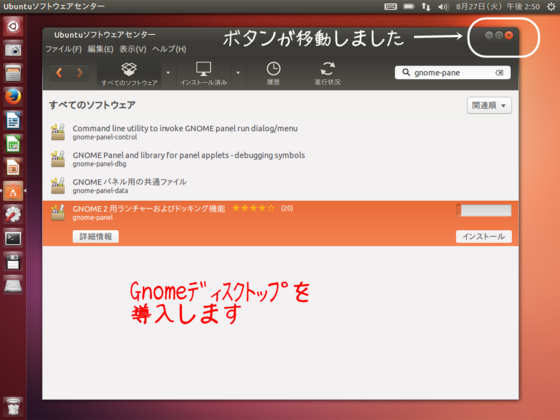Click the magnifier icon in search box
560x420 pixels.
406,72
